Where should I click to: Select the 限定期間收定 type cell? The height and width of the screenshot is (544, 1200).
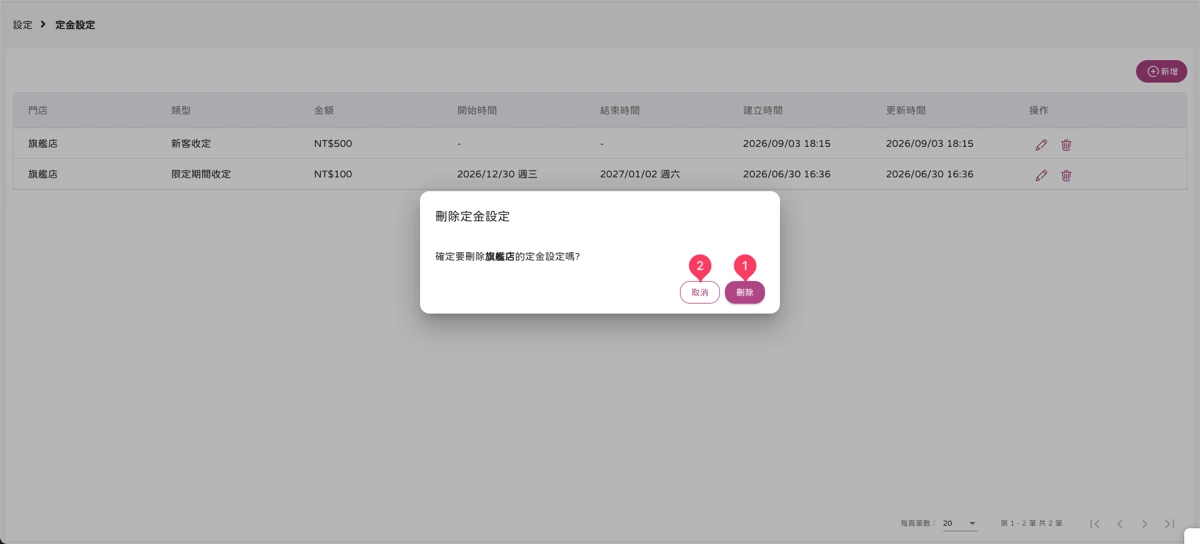click(x=201, y=174)
